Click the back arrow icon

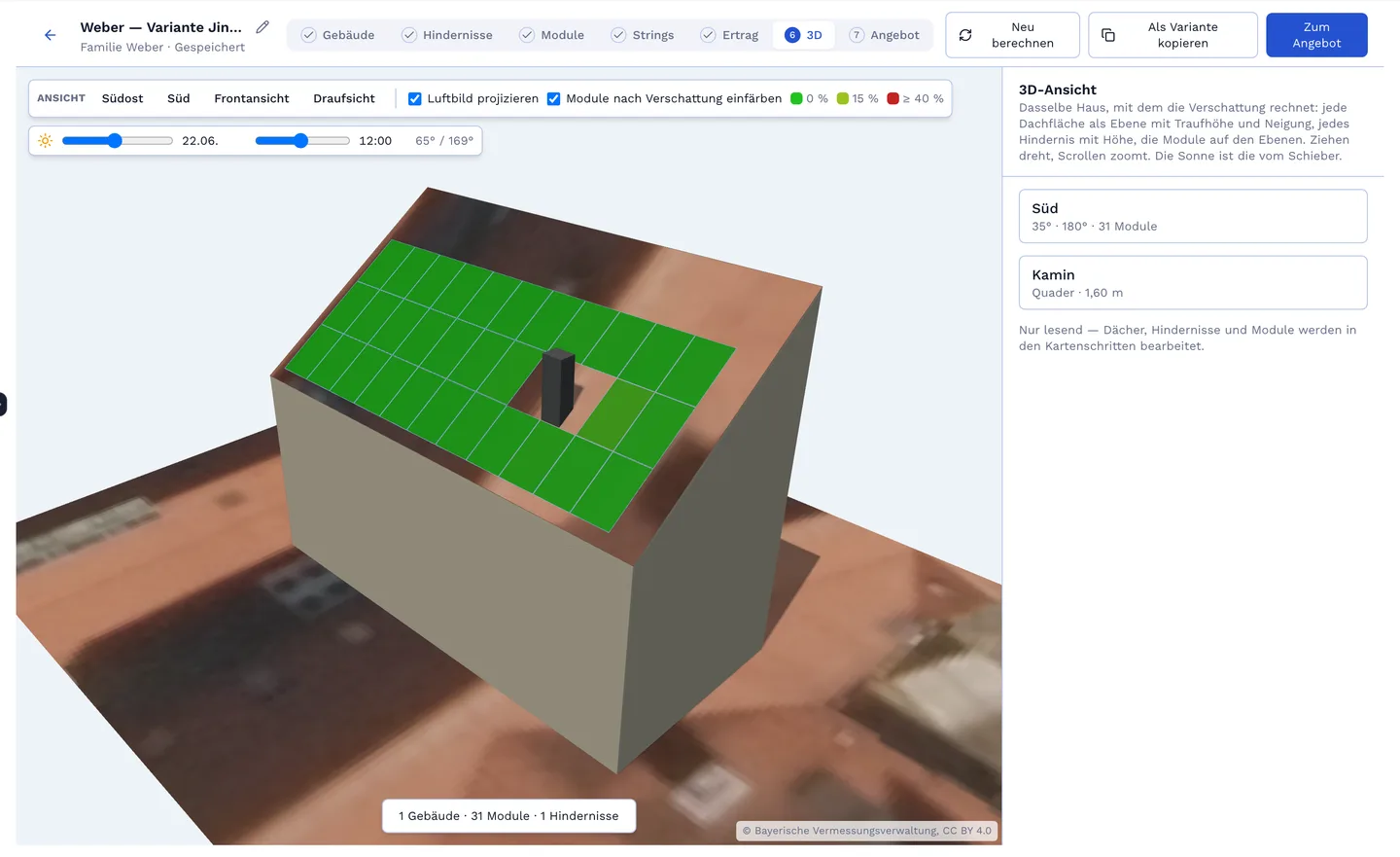[x=51, y=35]
